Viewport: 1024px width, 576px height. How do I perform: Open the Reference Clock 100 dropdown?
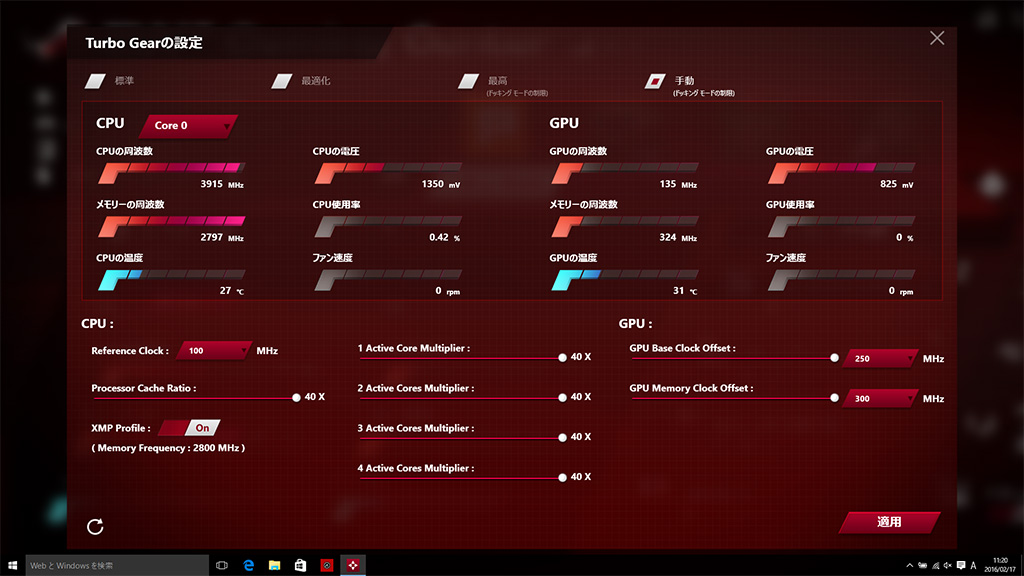click(x=214, y=351)
